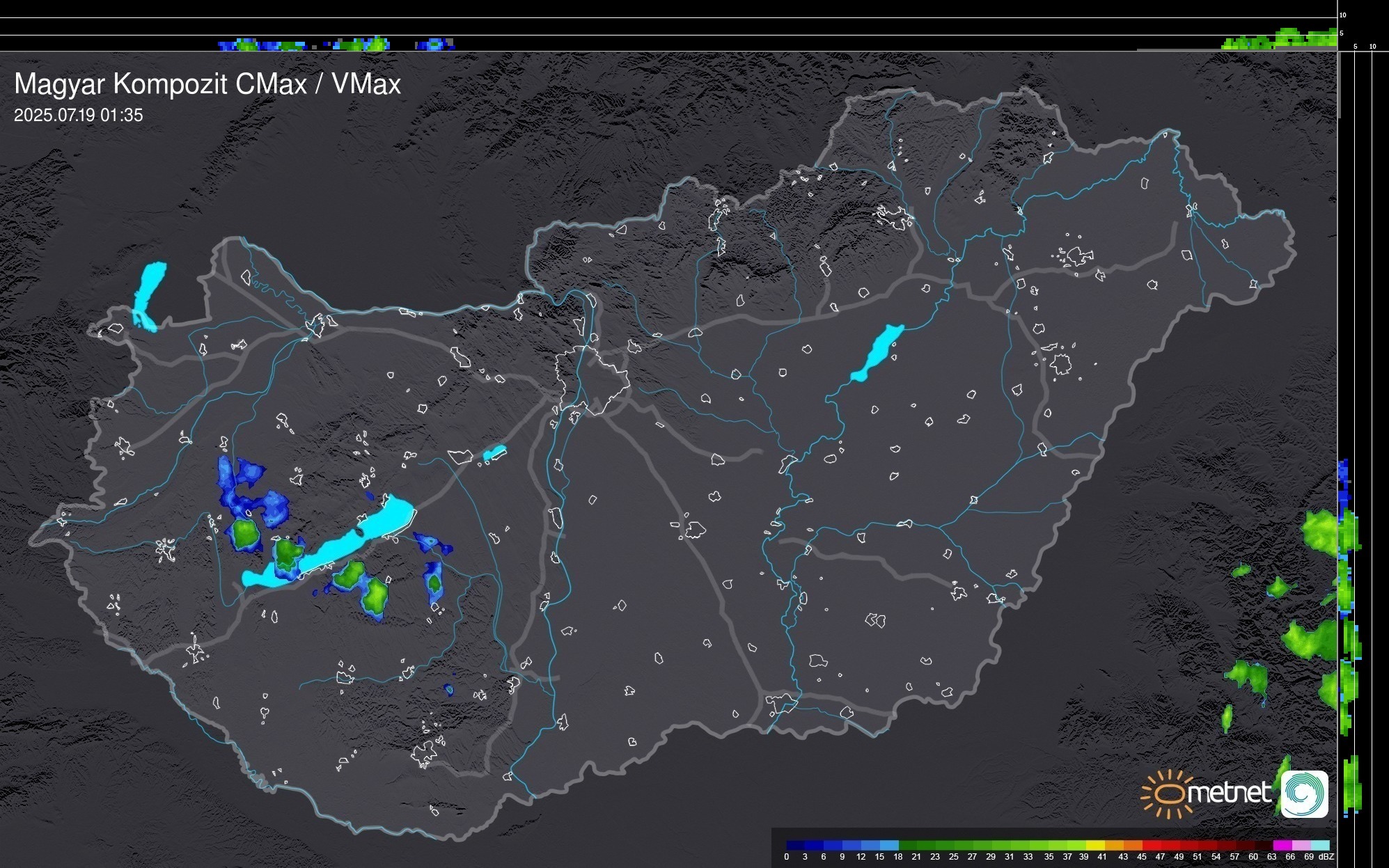Click the magenta 63 dBZ legend swatch

click(x=1282, y=845)
